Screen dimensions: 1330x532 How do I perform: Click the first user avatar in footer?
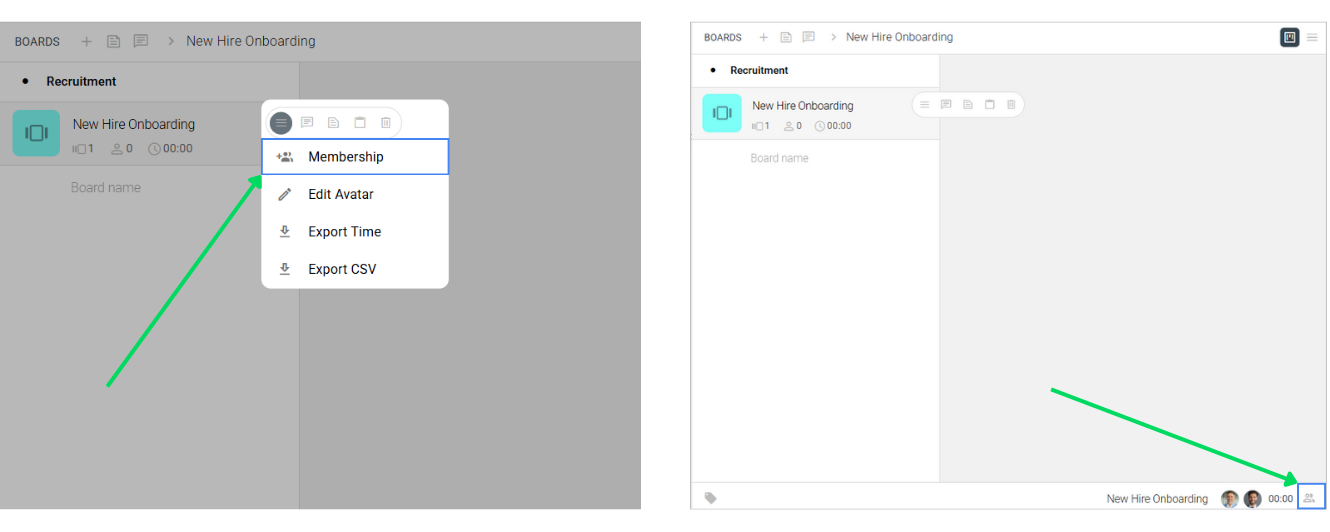(1230, 499)
